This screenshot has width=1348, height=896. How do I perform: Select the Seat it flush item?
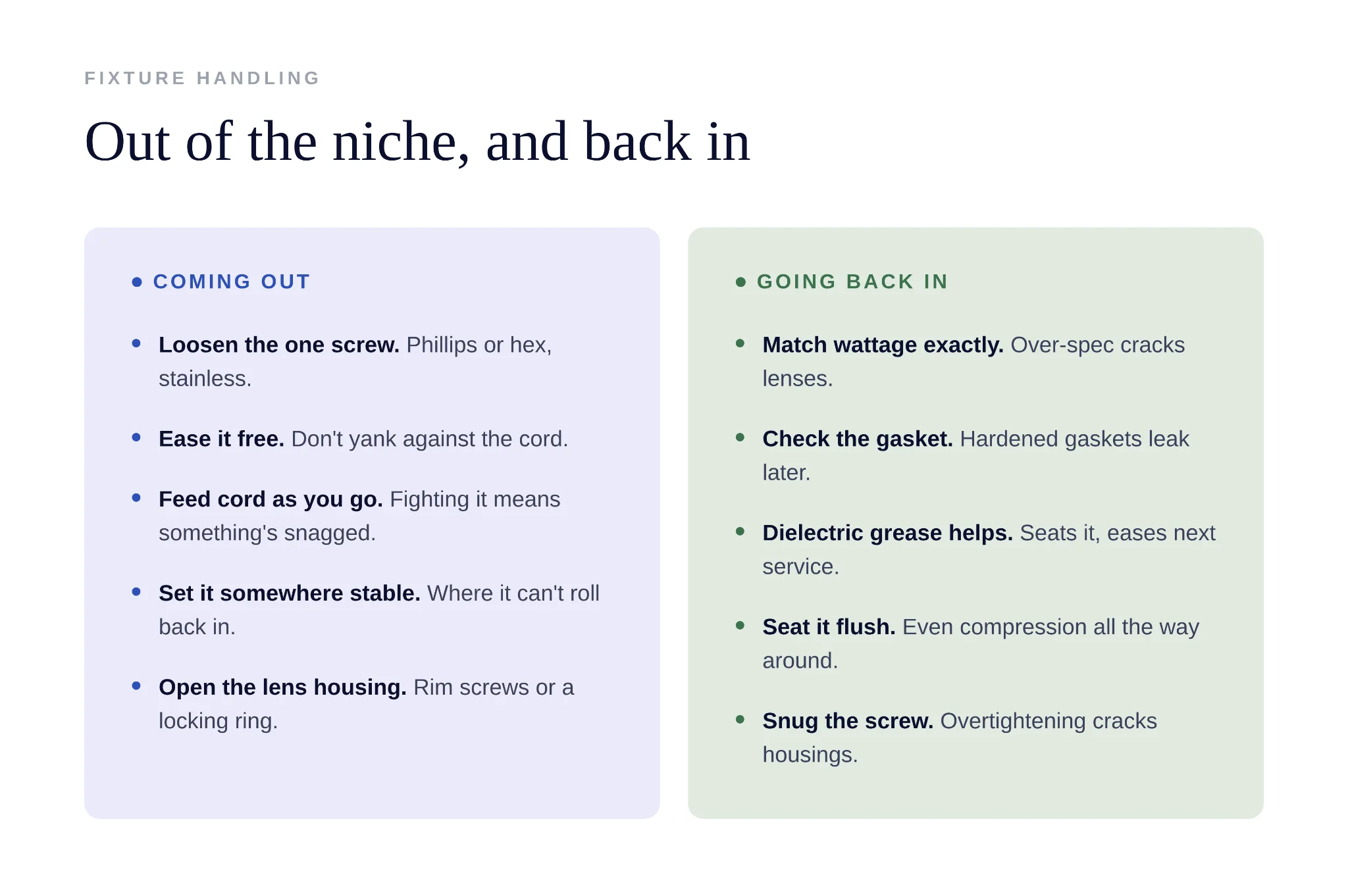pos(981,643)
